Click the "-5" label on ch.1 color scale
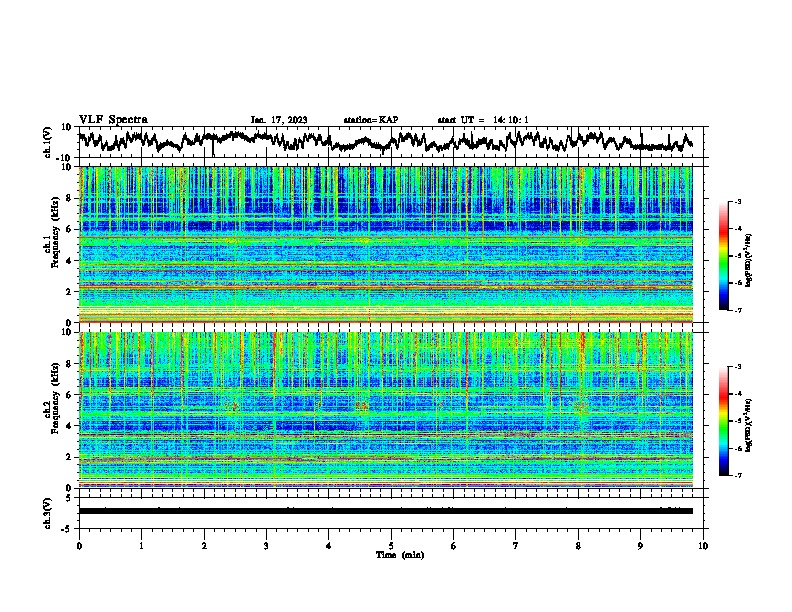792x612 pixels. [x=737, y=256]
